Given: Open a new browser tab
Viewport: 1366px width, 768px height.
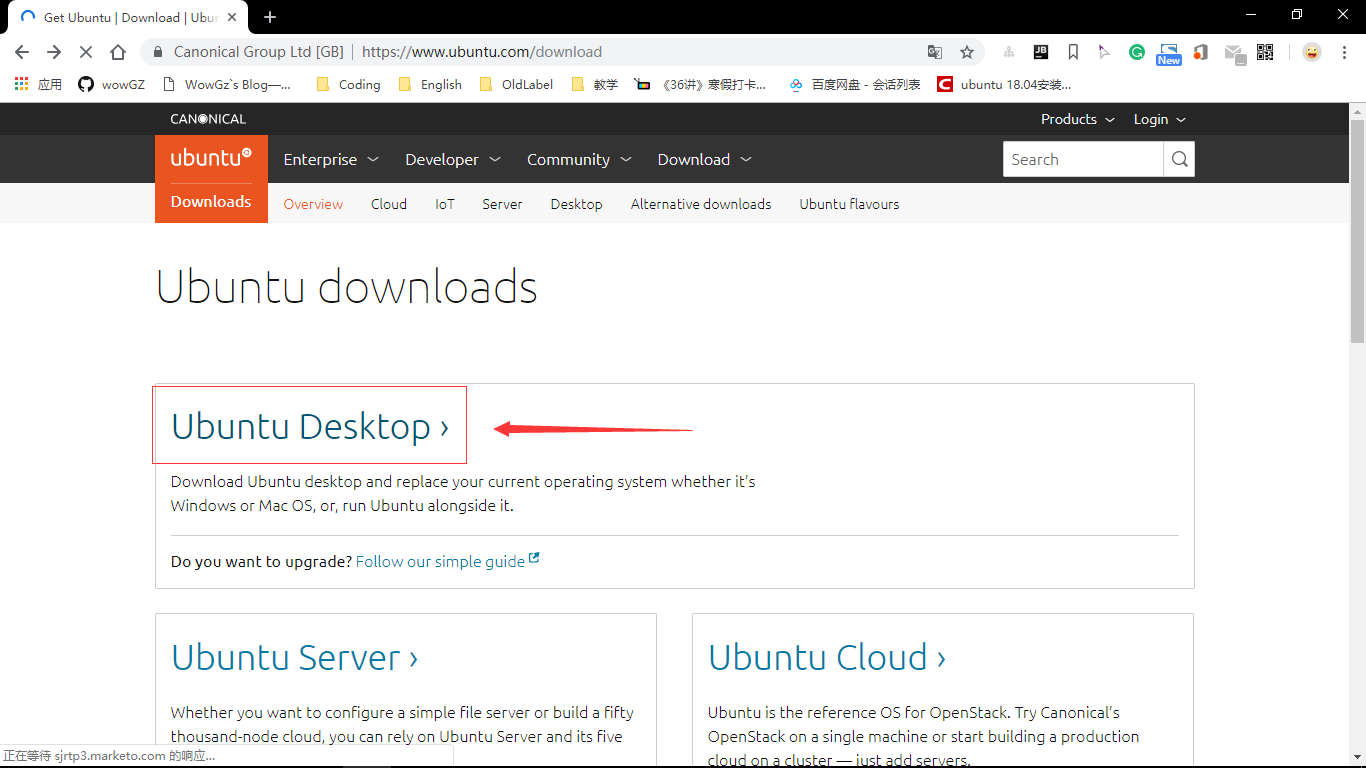Looking at the screenshot, I should [x=270, y=17].
